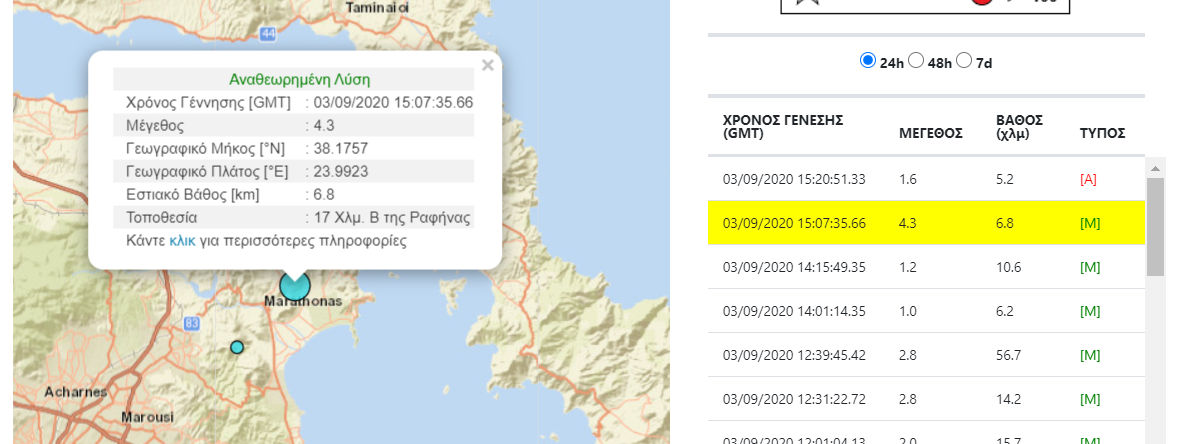1184x444 pixels.
Task: Click the route 44 road shield
Action: (267, 34)
